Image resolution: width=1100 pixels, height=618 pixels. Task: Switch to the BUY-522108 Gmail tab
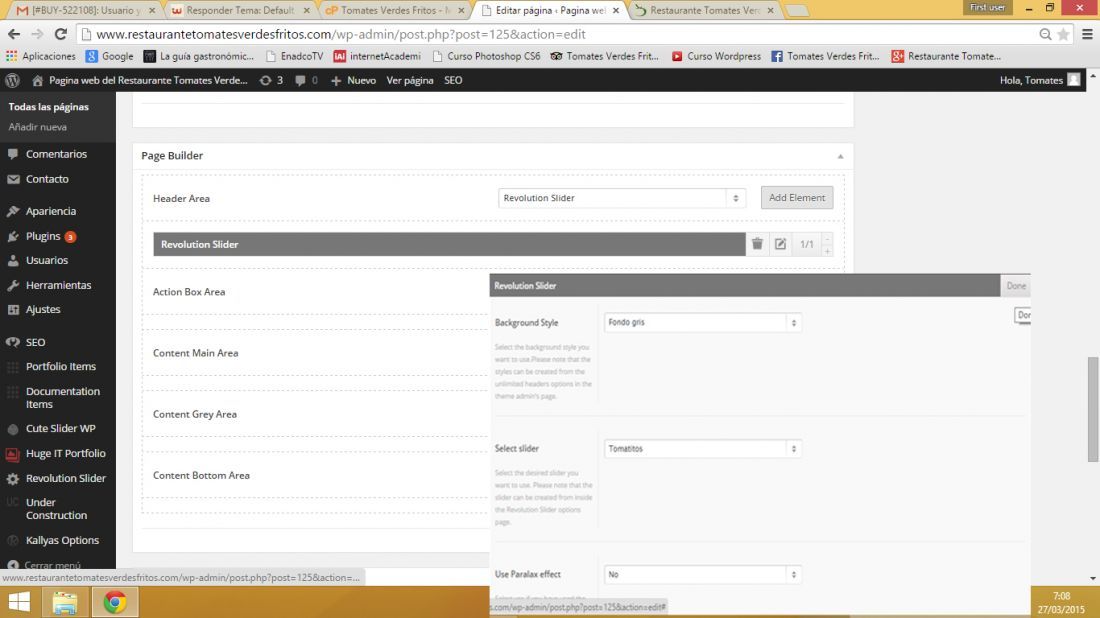[x=86, y=11]
